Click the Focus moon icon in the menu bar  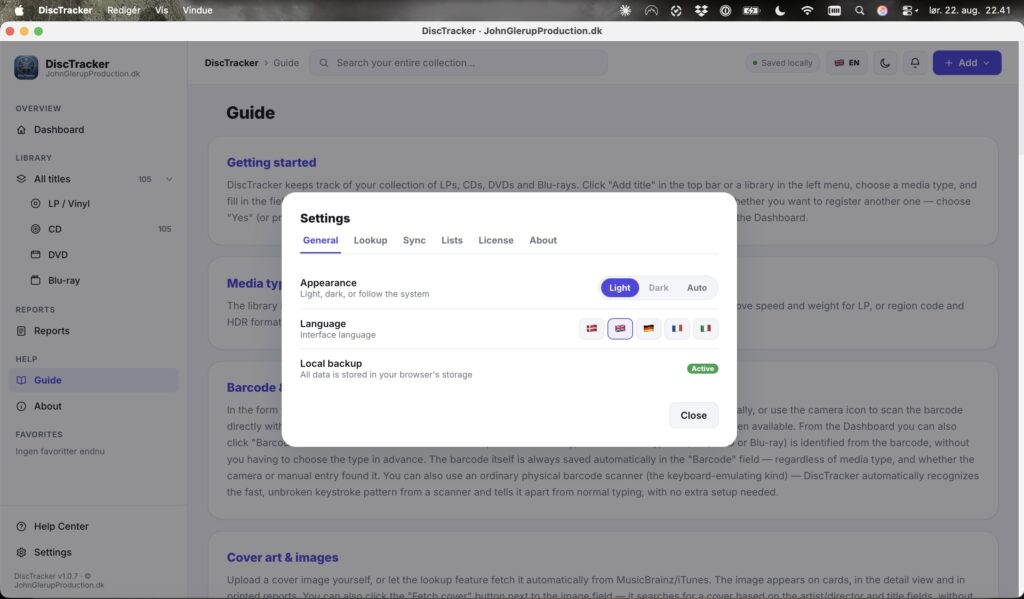coord(780,10)
